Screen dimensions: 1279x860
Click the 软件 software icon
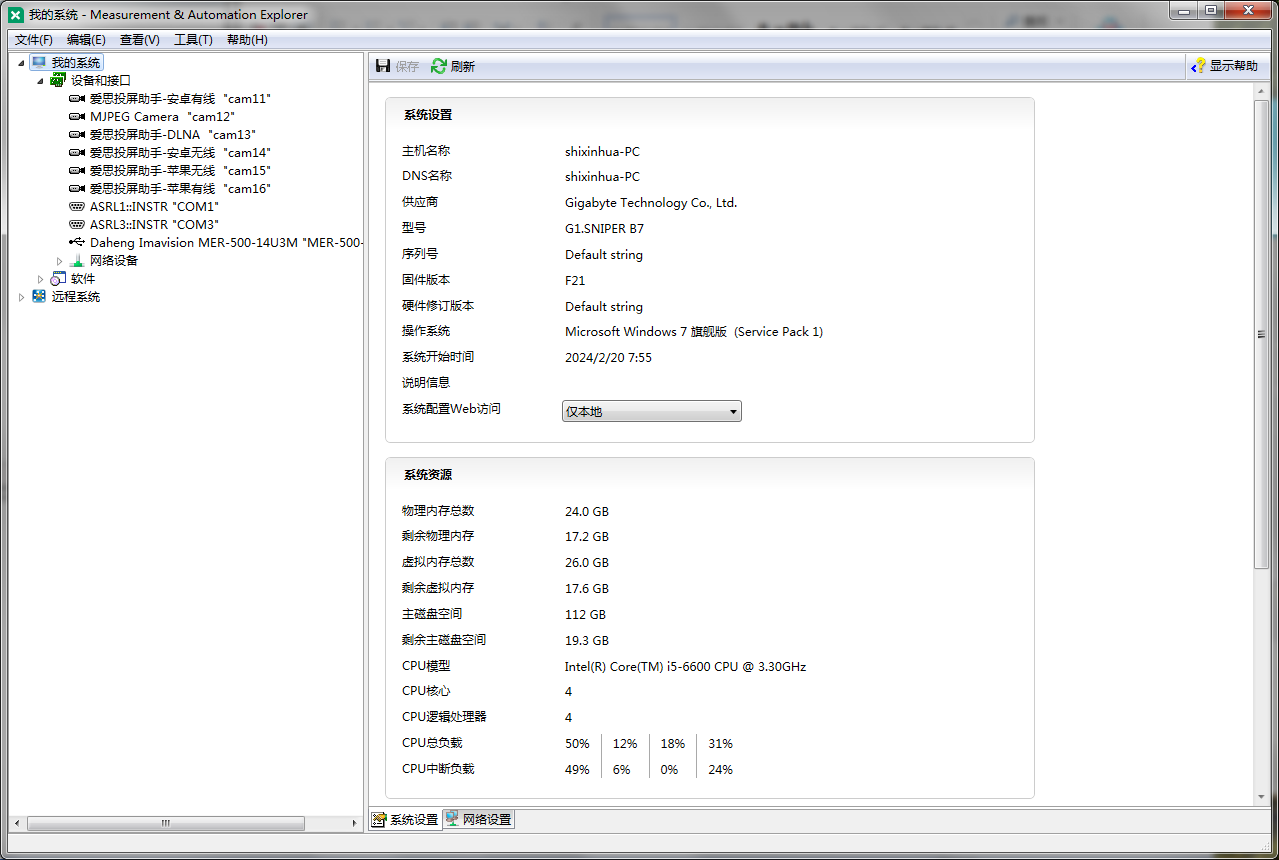tap(58, 279)
